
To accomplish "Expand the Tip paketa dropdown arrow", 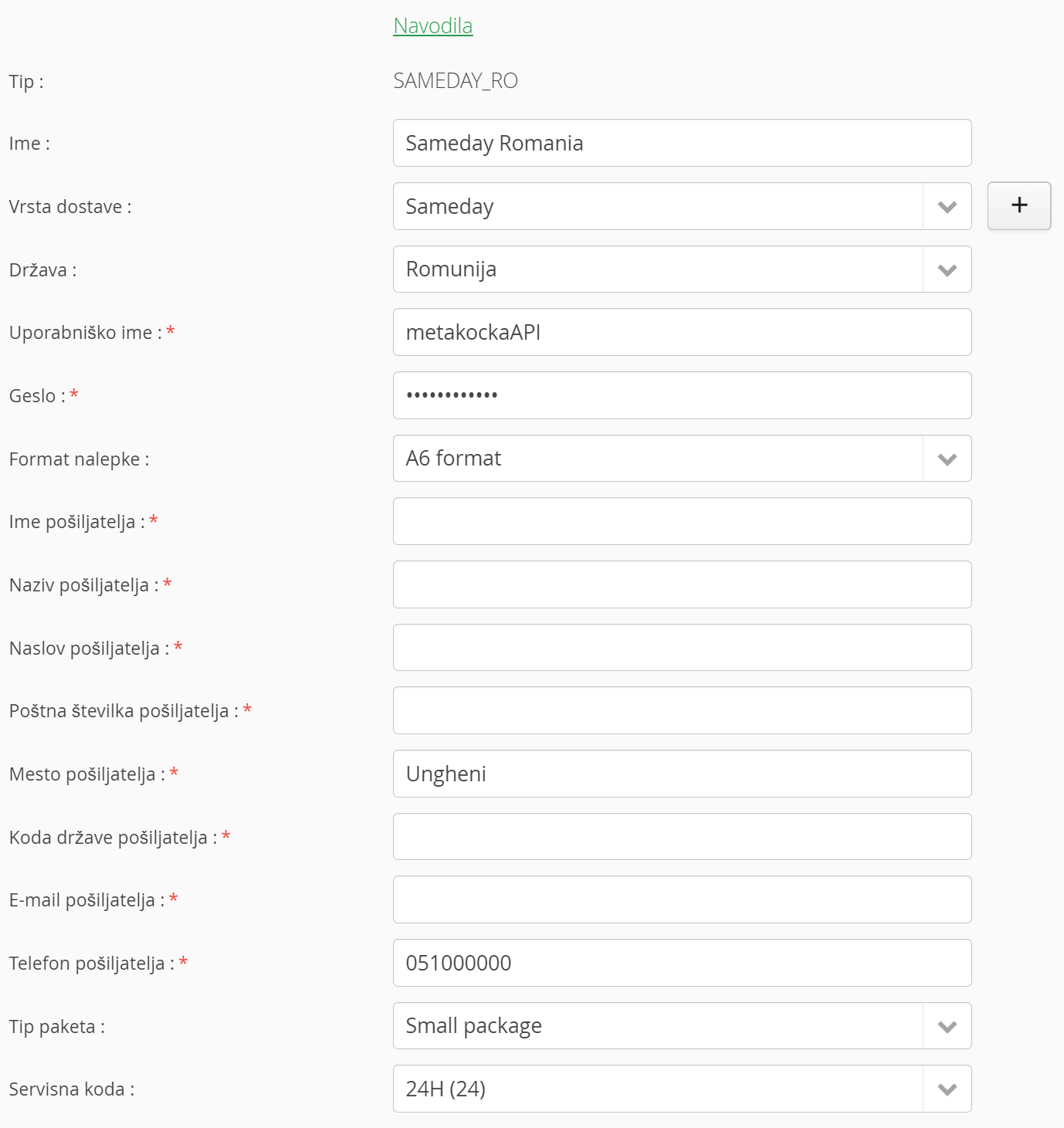I will [x=947, y=1026].
